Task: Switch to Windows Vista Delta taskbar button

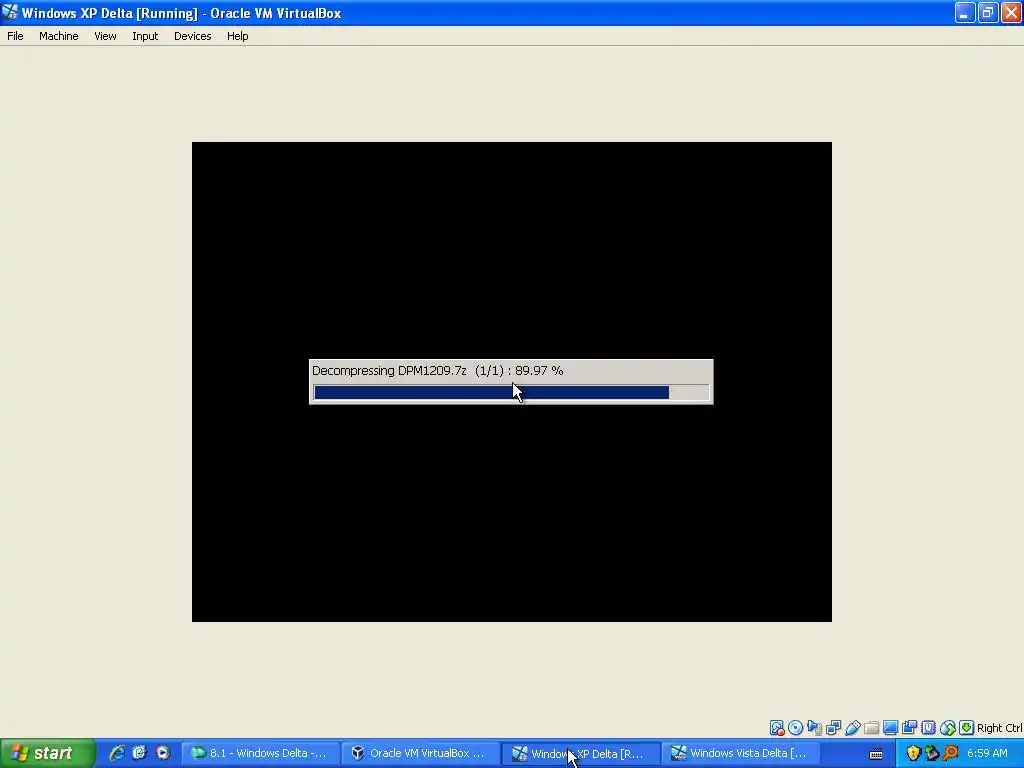Action: (x=741, y=753)
